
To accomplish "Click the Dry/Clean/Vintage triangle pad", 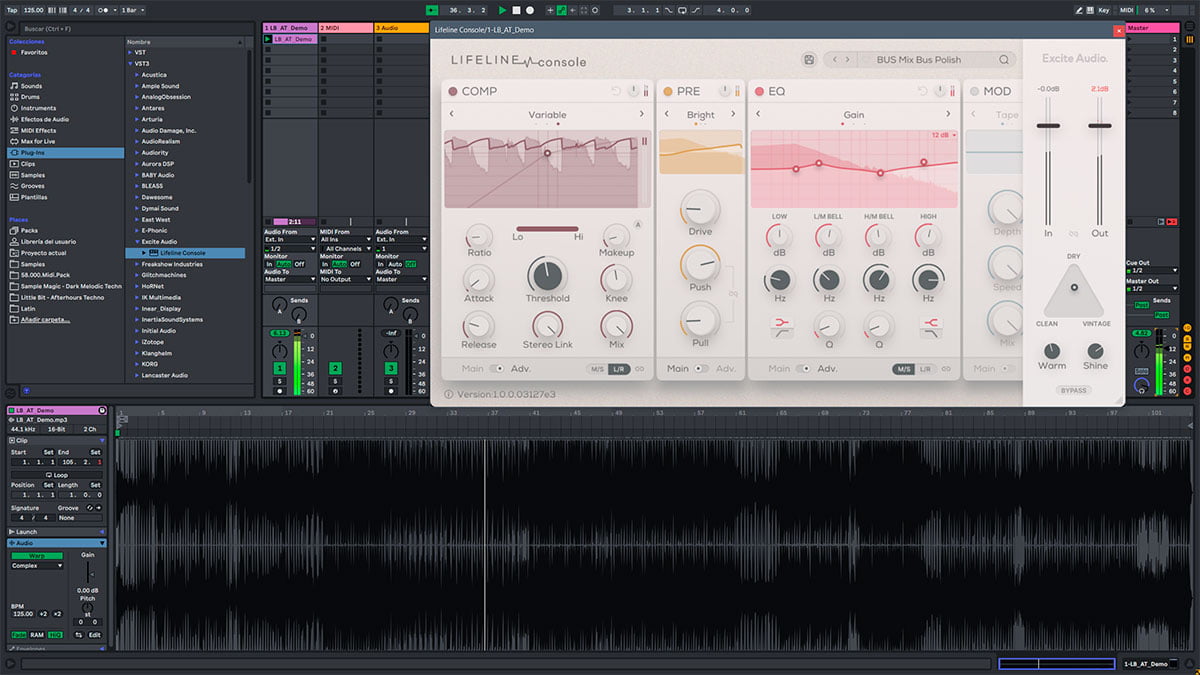I will click(x=1074, y=290).
